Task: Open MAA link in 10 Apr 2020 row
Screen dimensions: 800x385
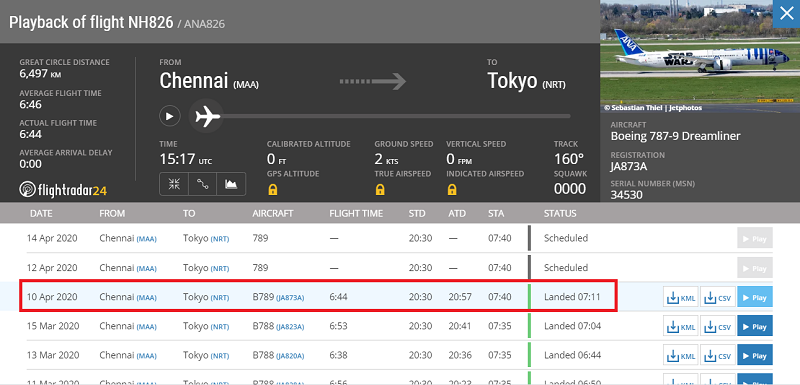Action: 146,298
